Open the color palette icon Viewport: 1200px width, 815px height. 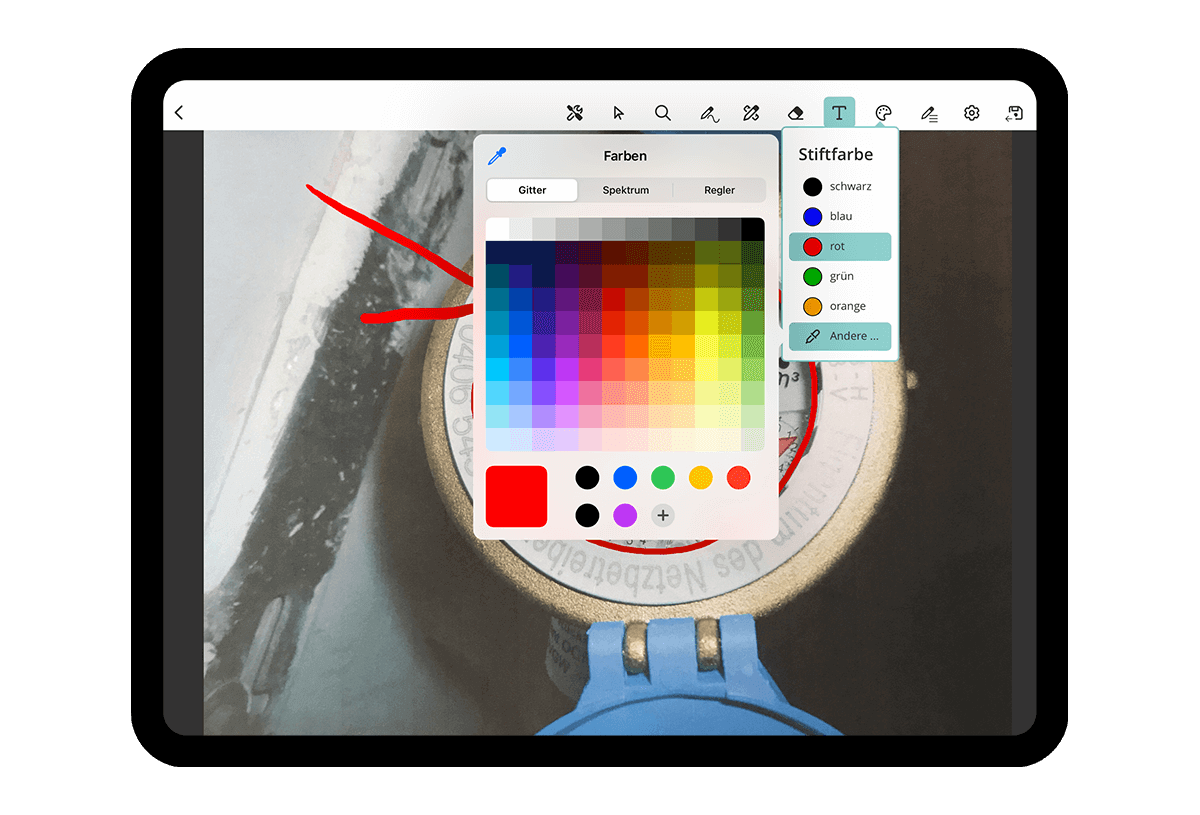(x=883, y=113)
